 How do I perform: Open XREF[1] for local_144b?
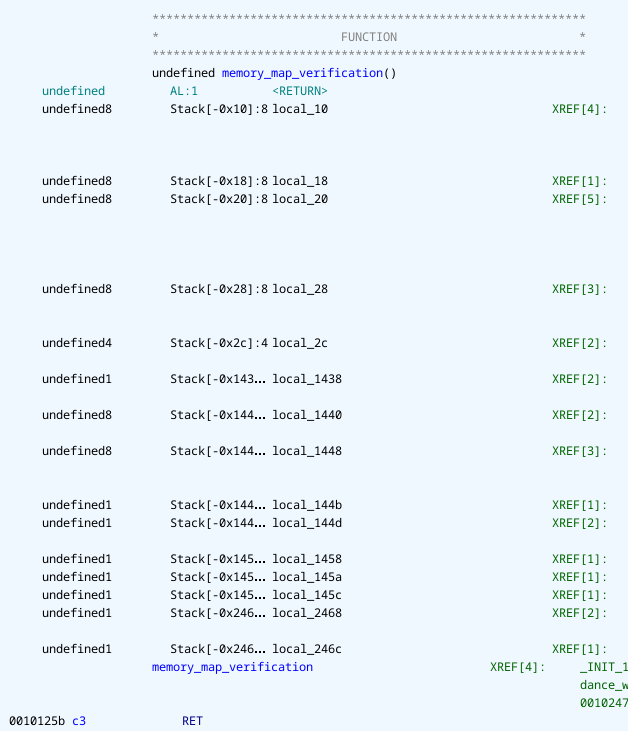coord(579,505)
